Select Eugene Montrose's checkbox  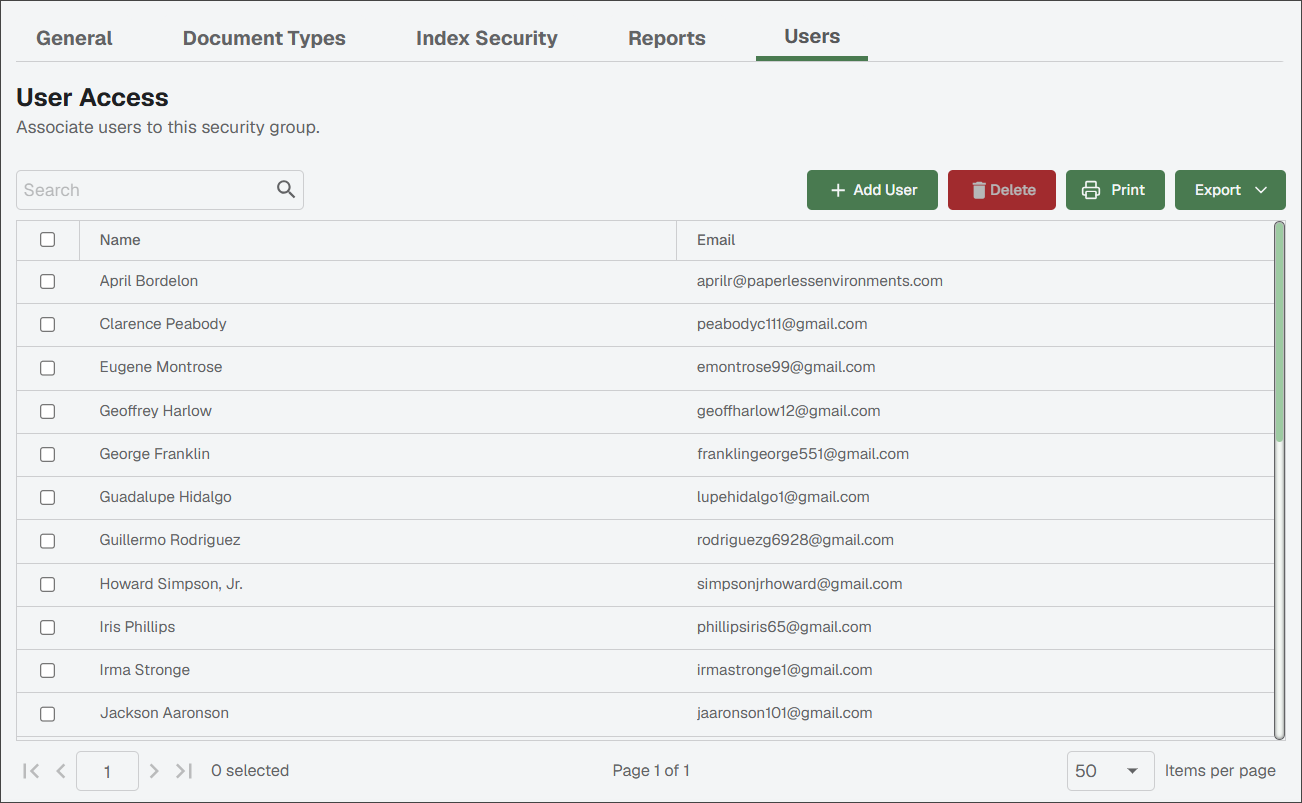[47, 368]
